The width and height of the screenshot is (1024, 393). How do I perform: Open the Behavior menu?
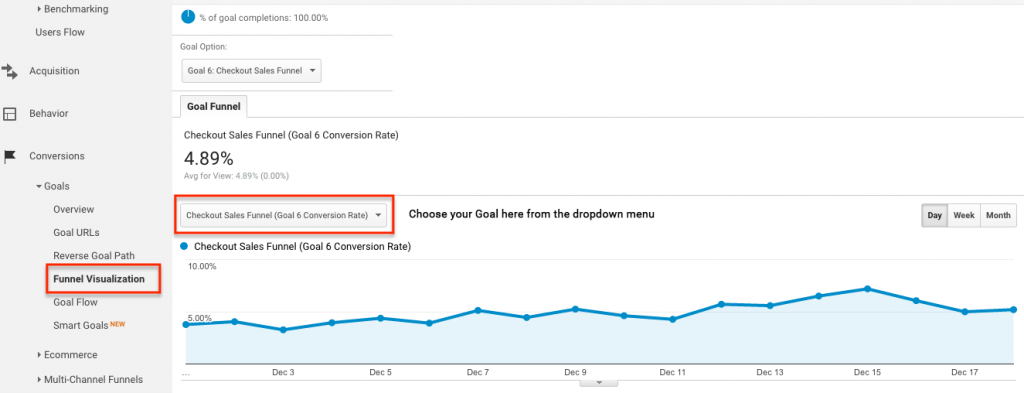48,114
